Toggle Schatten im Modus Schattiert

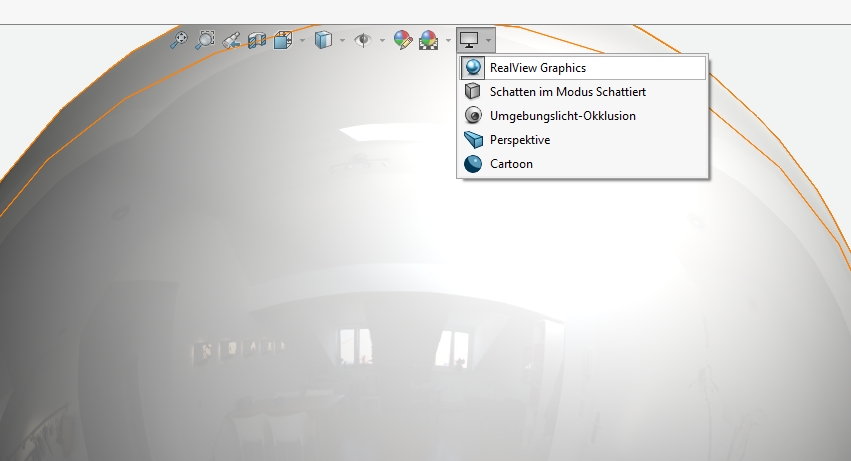(x=583, y=92)
